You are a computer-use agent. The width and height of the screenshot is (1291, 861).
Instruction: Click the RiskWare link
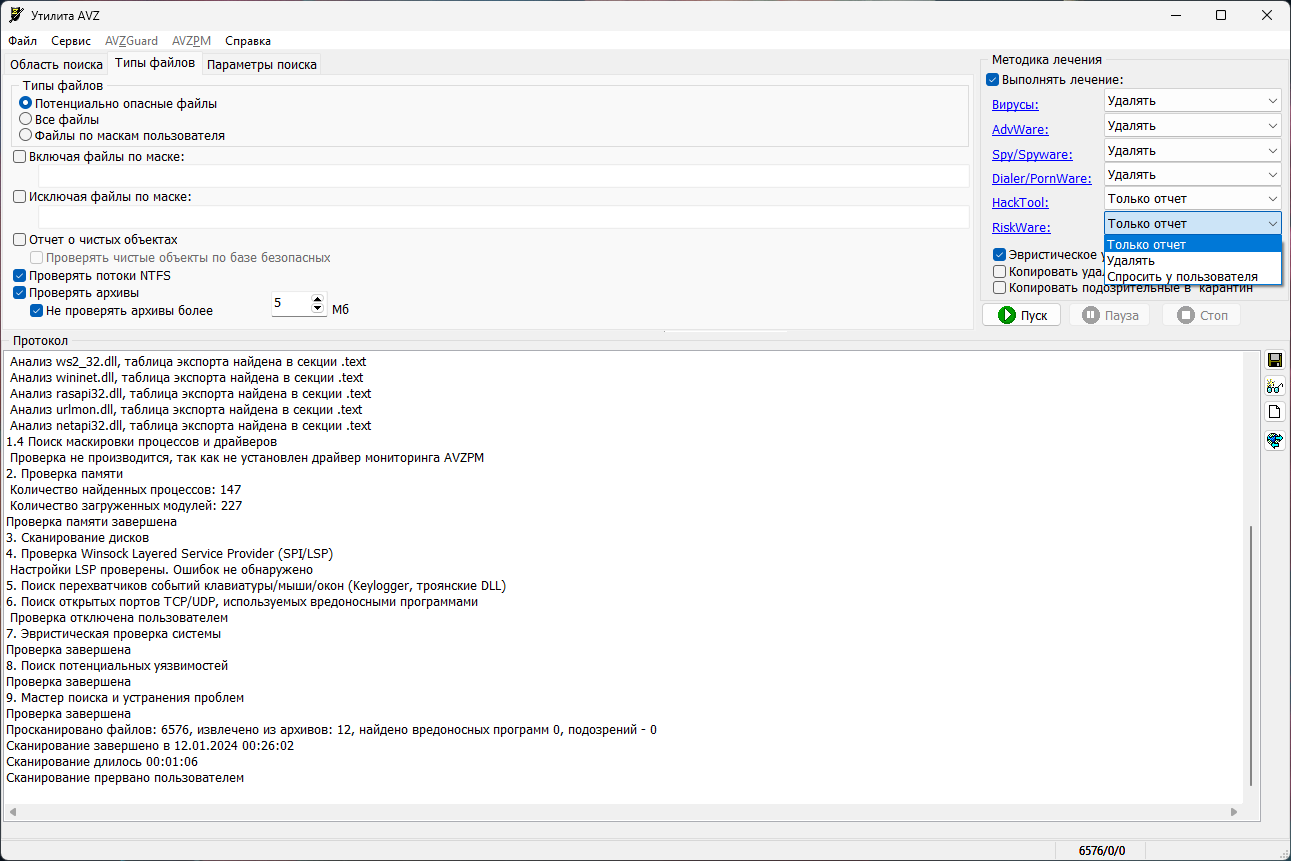[x=1021, y=228]
